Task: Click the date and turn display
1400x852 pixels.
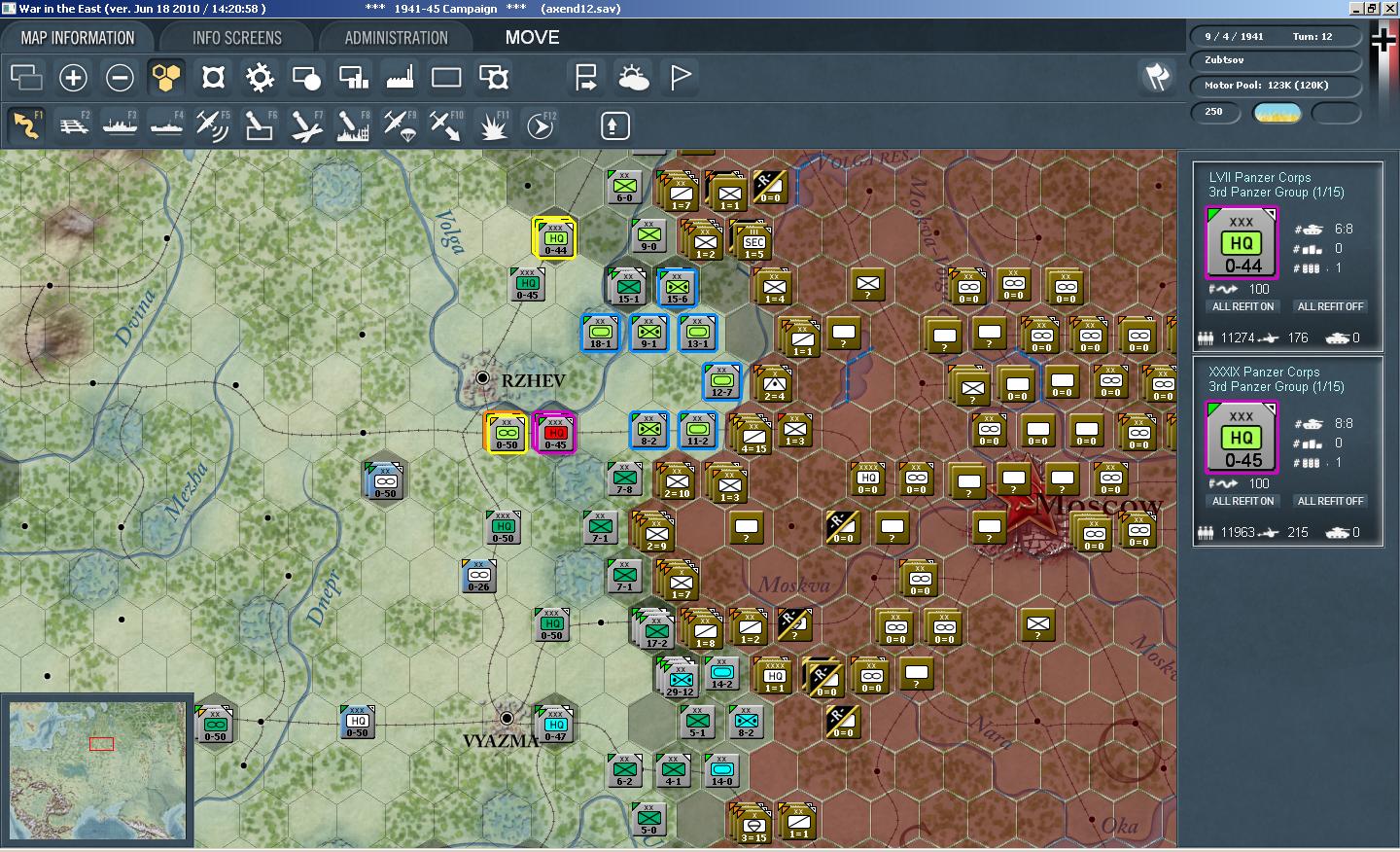Action: click(x=1275, y=36)
